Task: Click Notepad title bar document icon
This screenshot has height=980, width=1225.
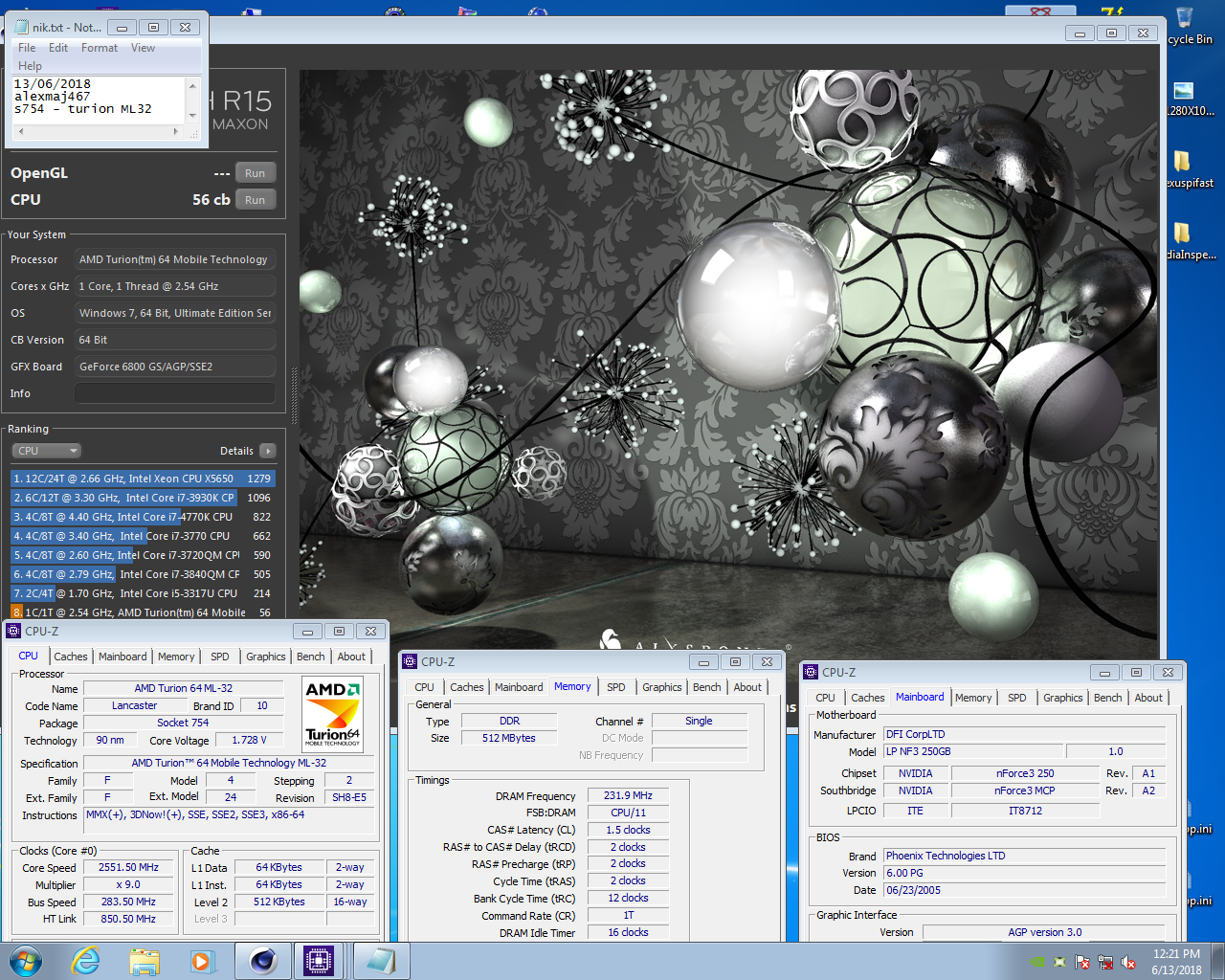Action: point(21,27)
